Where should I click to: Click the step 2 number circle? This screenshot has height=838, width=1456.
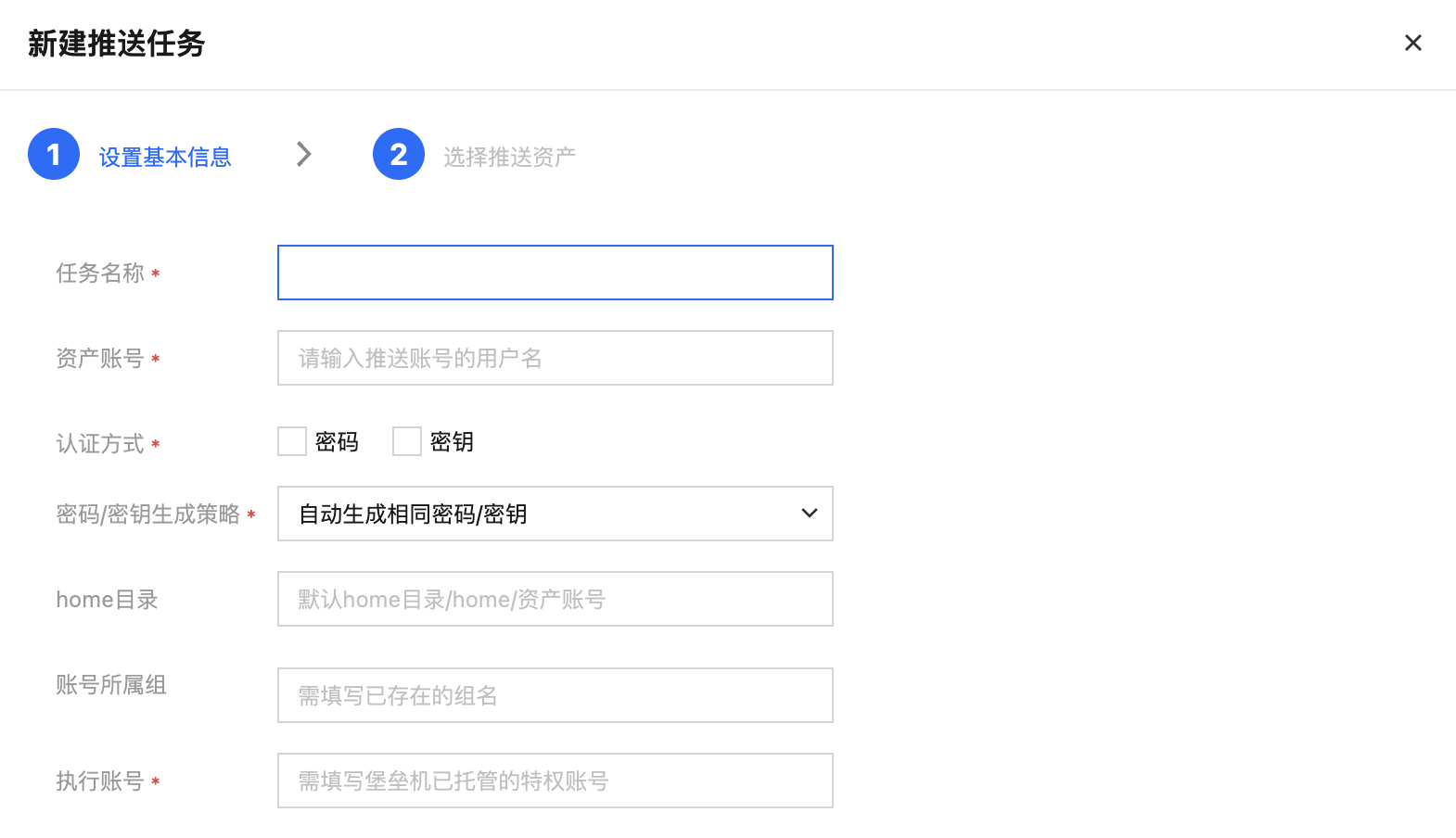[x=399, y=154]
